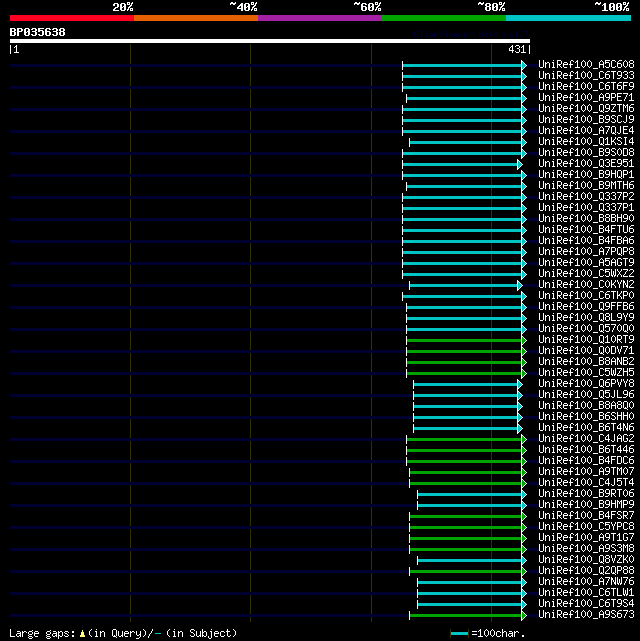Open hit UniRef100_A9PE71

pos(586,98)
